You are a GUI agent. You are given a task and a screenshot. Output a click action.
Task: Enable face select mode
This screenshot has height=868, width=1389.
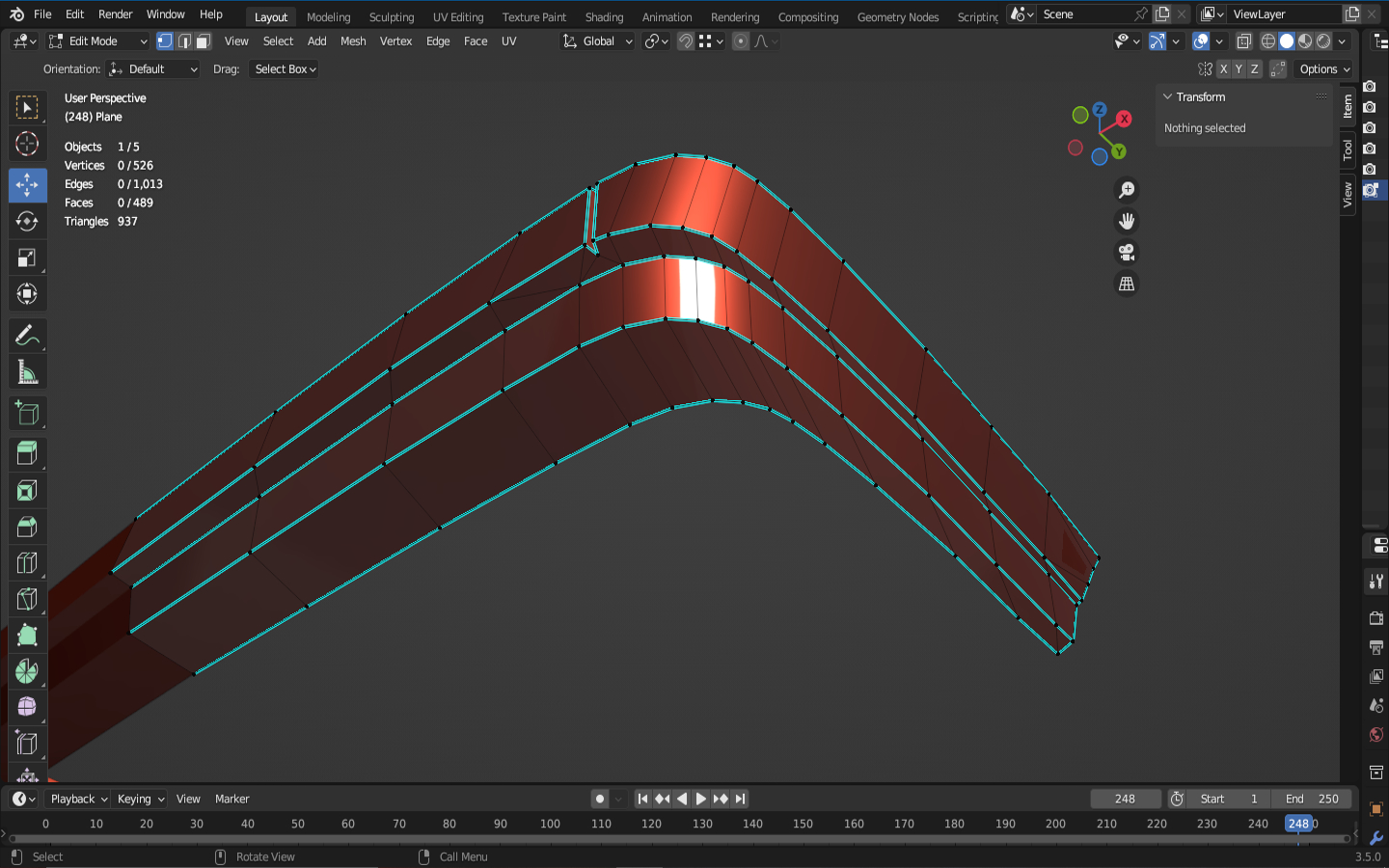click(x=204, y=41)
